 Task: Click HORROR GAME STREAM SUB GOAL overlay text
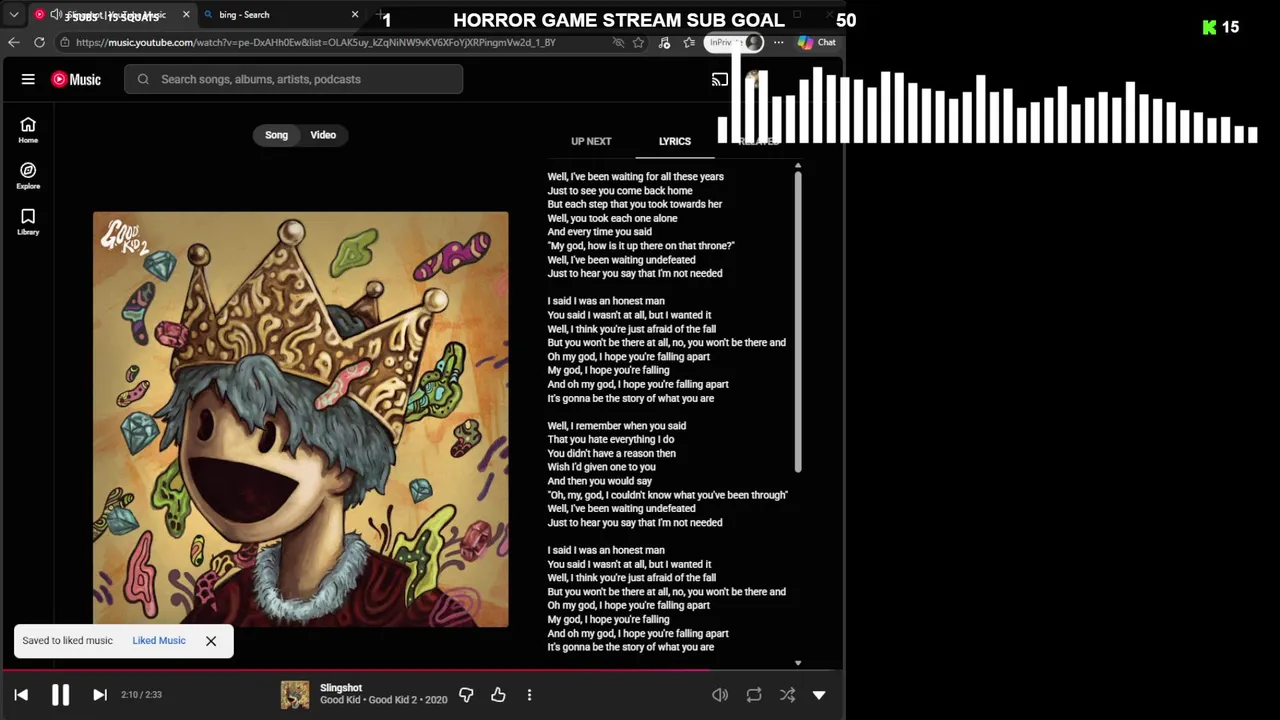pyautogui.click(x=619, y=20)
